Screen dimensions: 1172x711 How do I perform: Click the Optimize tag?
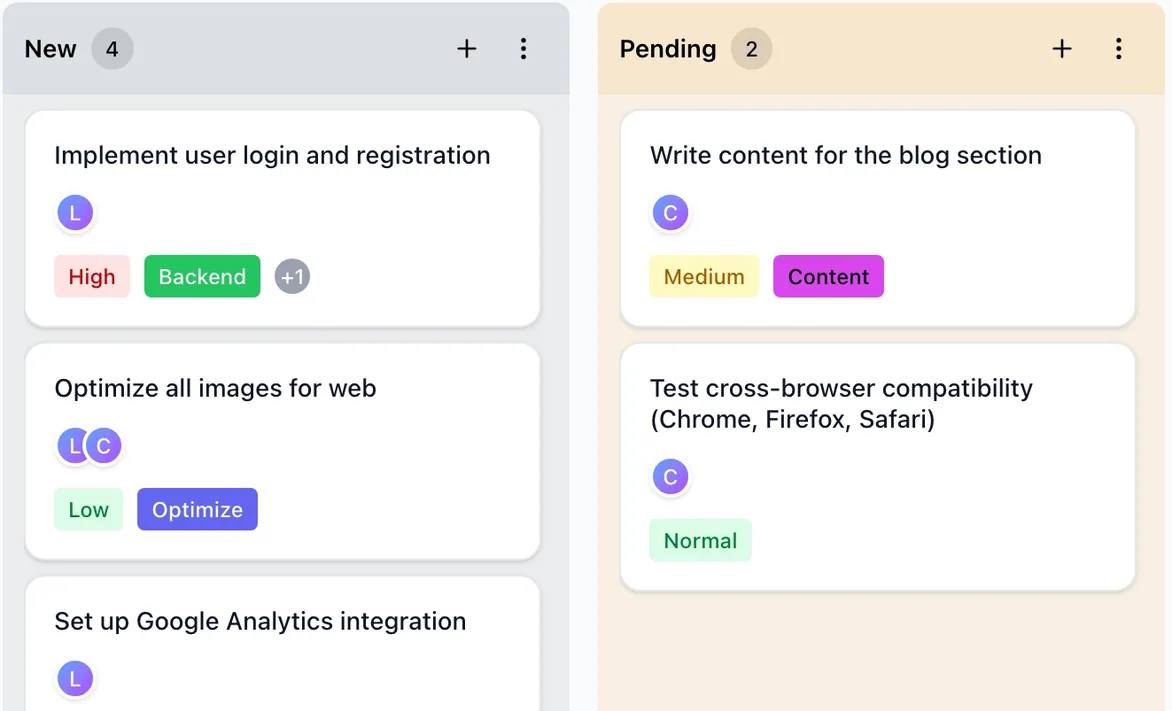click(x=197, y=510)
